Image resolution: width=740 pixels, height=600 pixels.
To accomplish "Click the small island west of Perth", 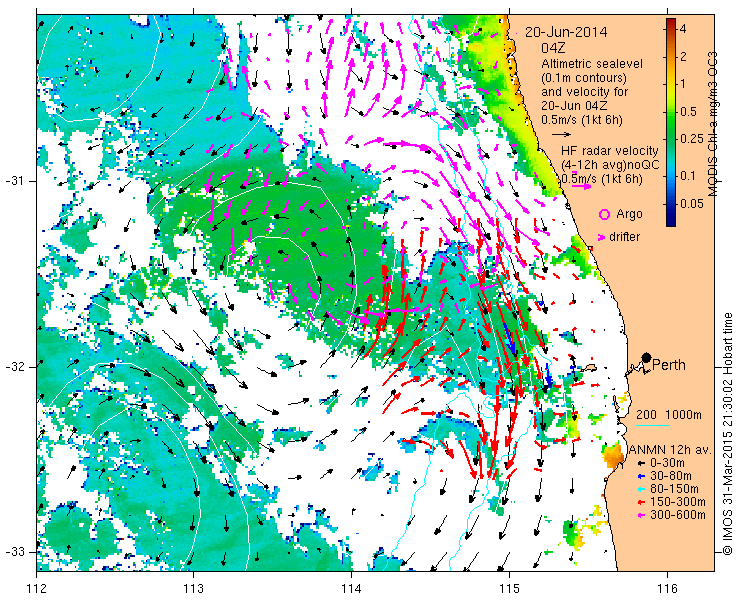I will tap(588, 368).
